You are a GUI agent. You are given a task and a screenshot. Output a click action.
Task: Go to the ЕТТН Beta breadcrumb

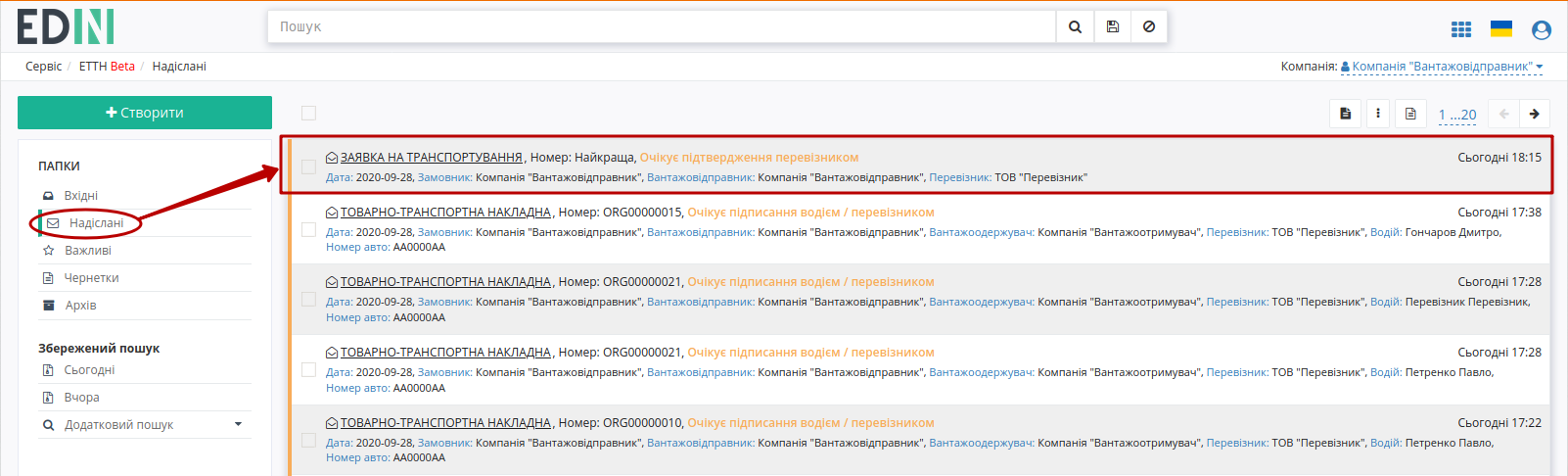pyautogui.click(x=107, y=67)
